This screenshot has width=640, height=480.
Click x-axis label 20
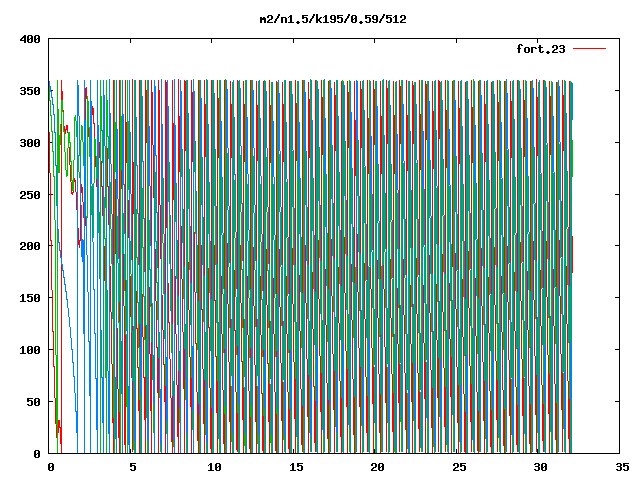[x=377, y=467]
